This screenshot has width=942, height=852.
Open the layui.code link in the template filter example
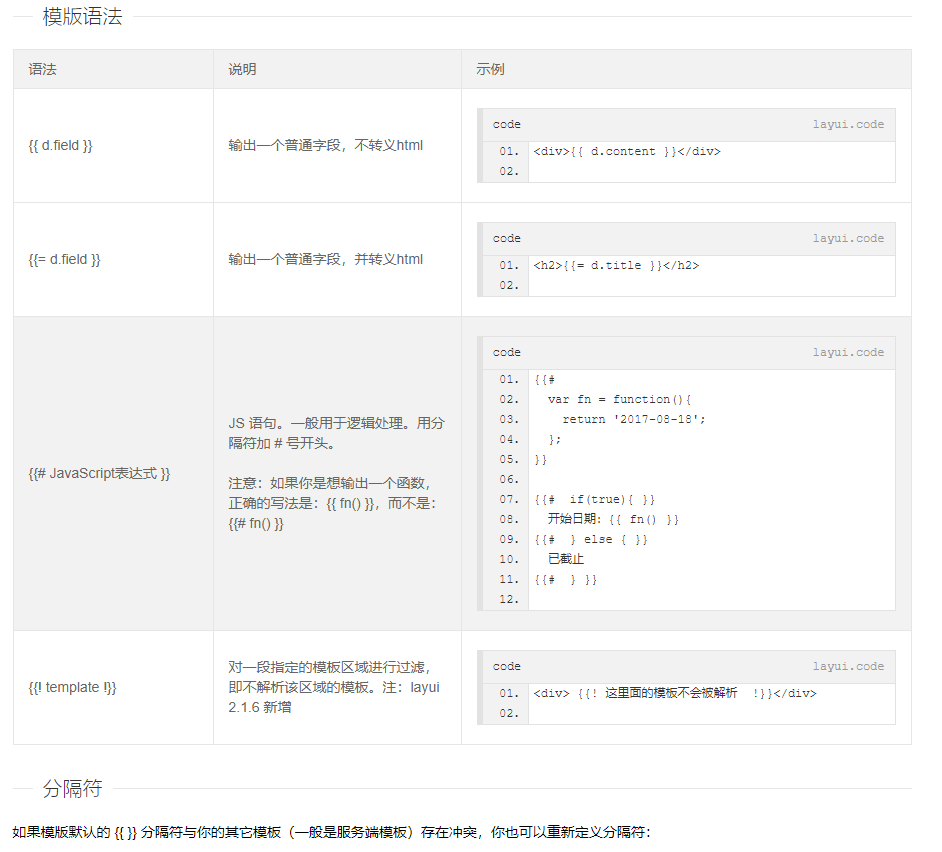[848, 667]
